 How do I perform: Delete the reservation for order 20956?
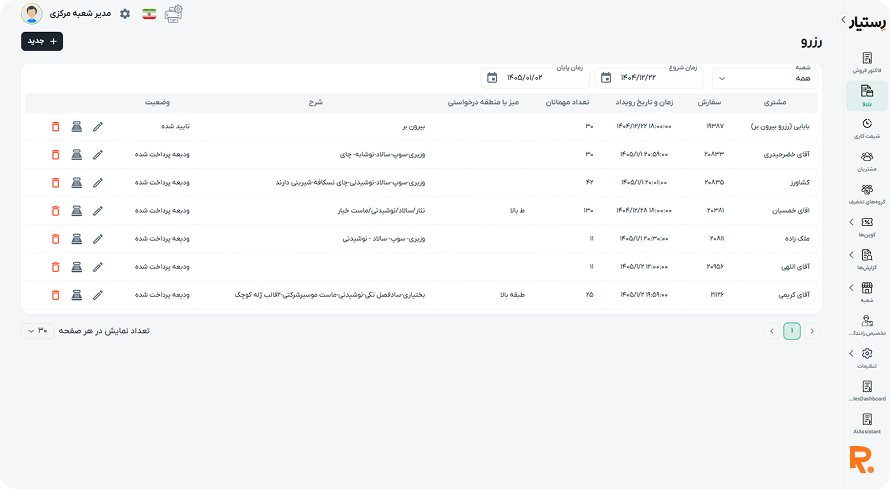pyautogui.click(x=55, y=267)
